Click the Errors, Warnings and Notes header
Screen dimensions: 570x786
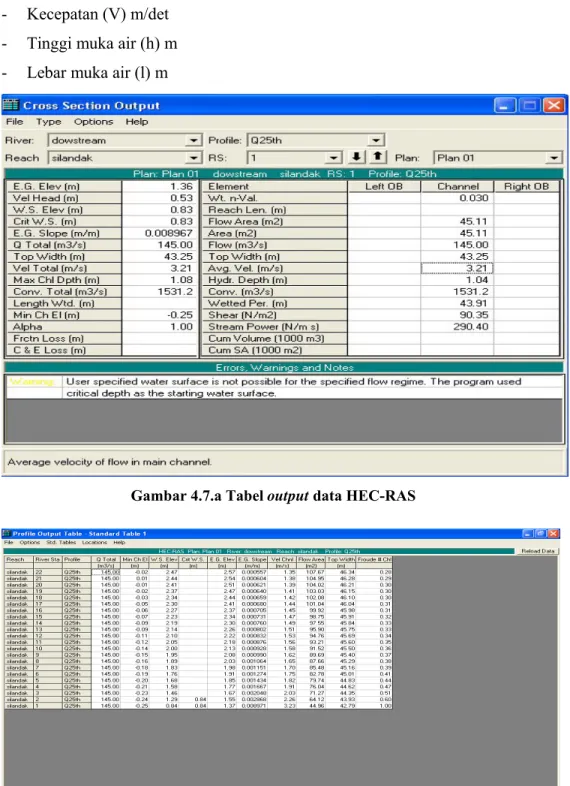(x=284, y=367)
